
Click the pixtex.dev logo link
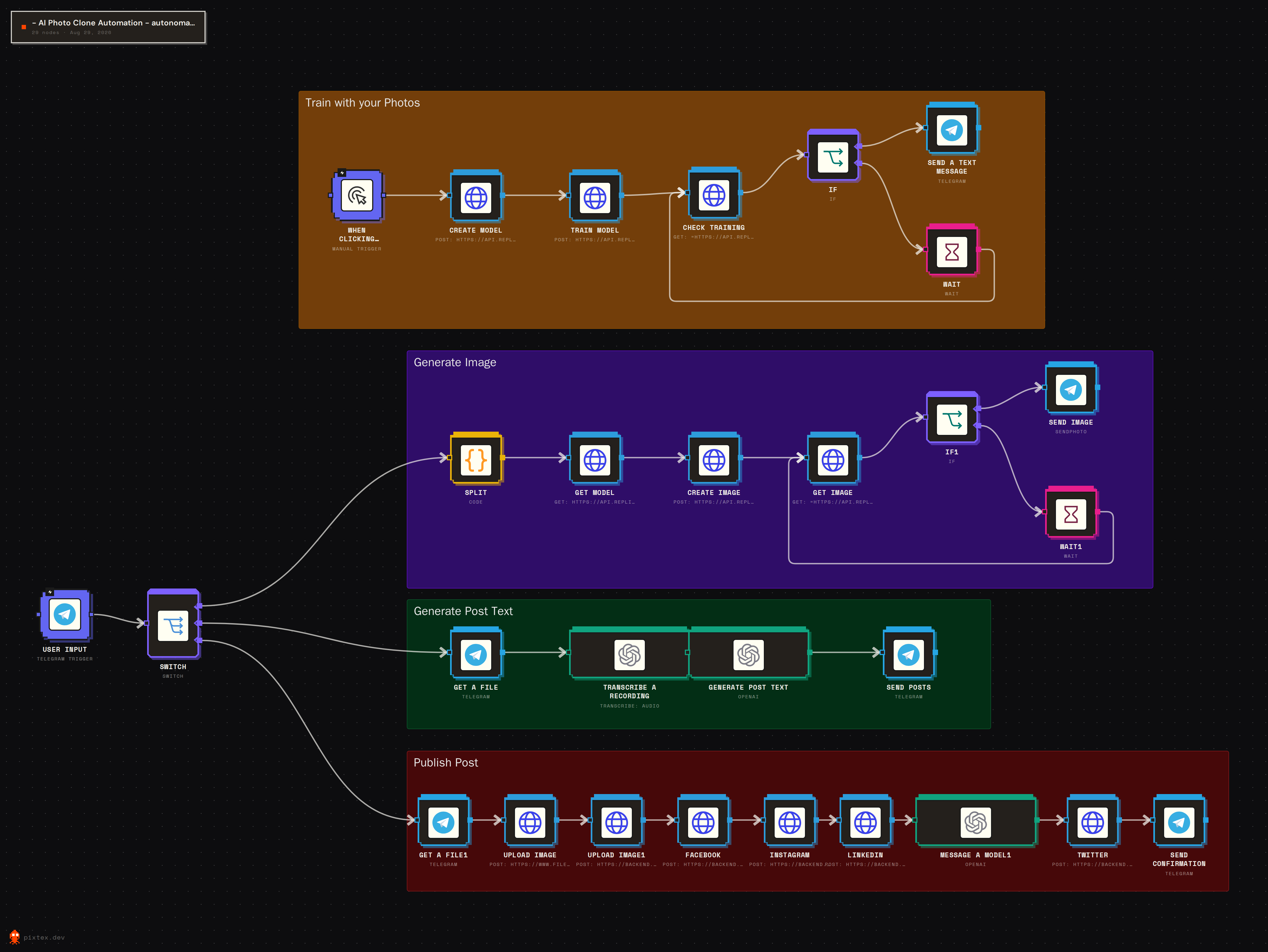37,937
